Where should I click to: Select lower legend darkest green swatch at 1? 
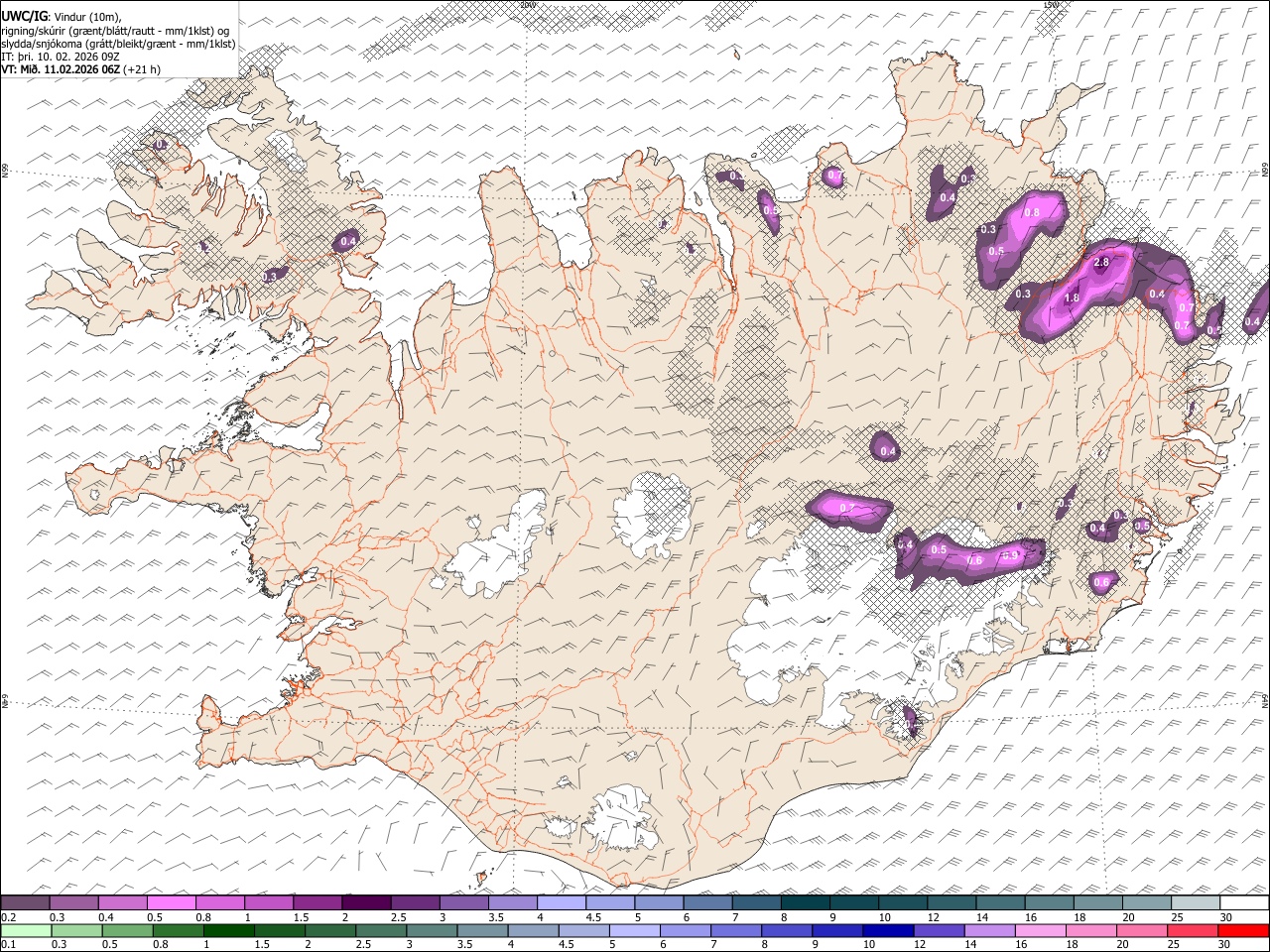(228, 930)
